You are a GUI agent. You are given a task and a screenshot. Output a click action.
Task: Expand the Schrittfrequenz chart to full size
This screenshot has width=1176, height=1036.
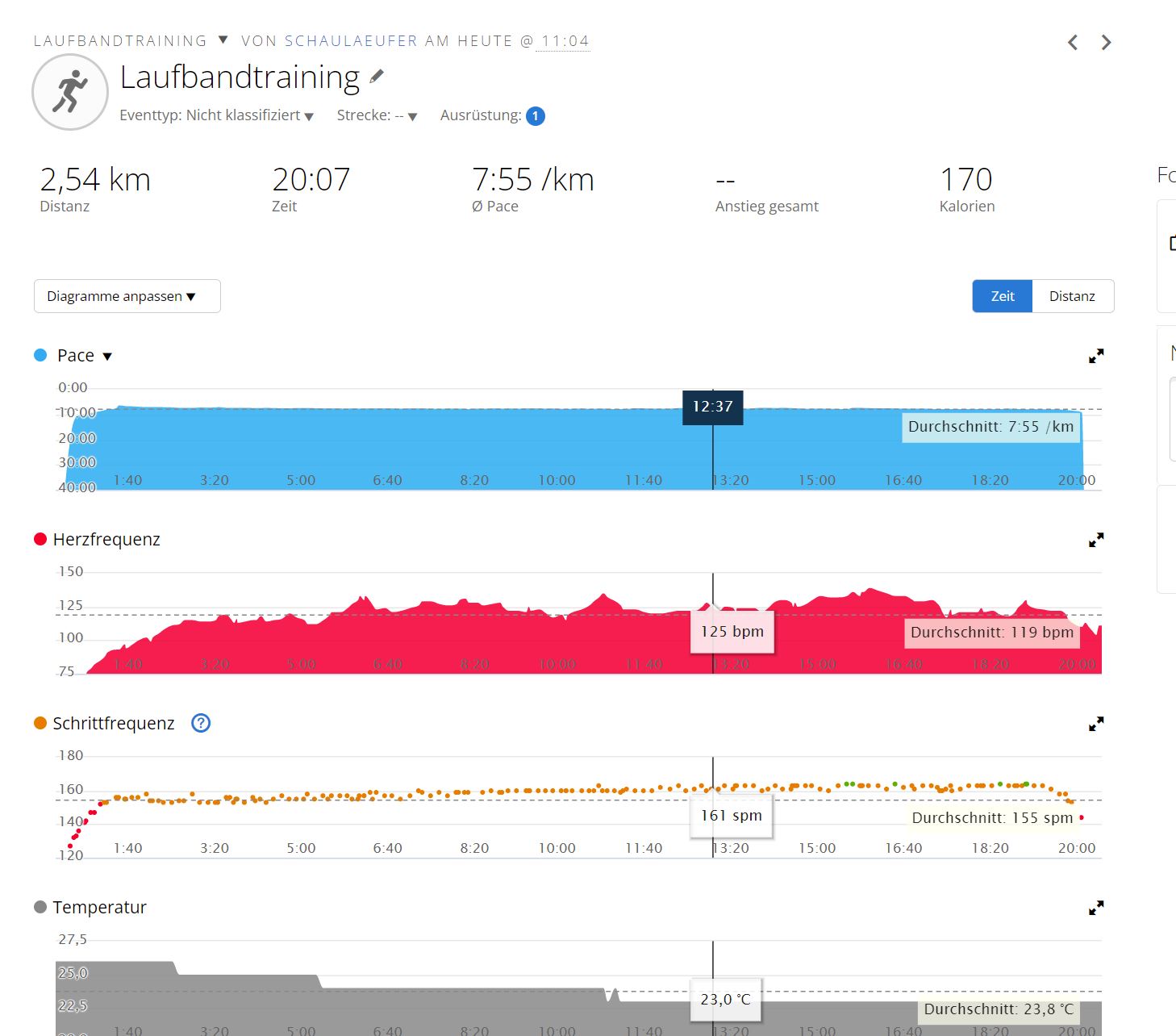(1096, 724)
